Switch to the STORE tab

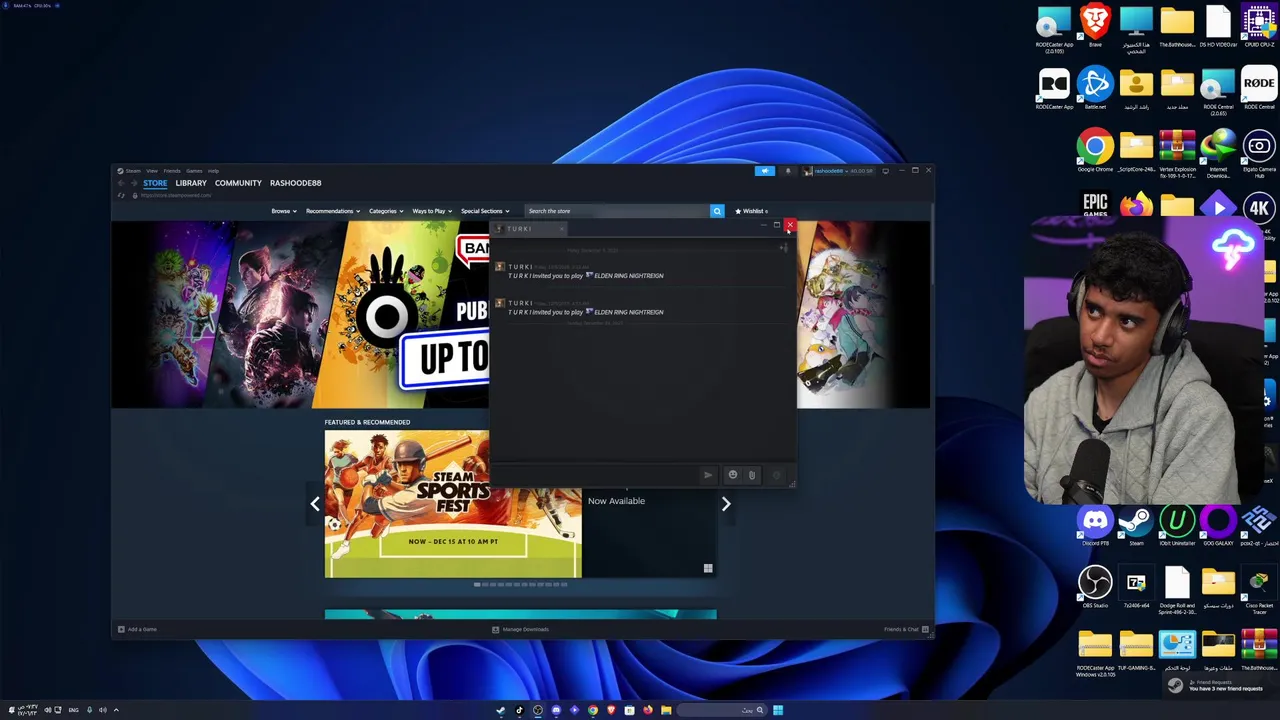coord(155,183)
